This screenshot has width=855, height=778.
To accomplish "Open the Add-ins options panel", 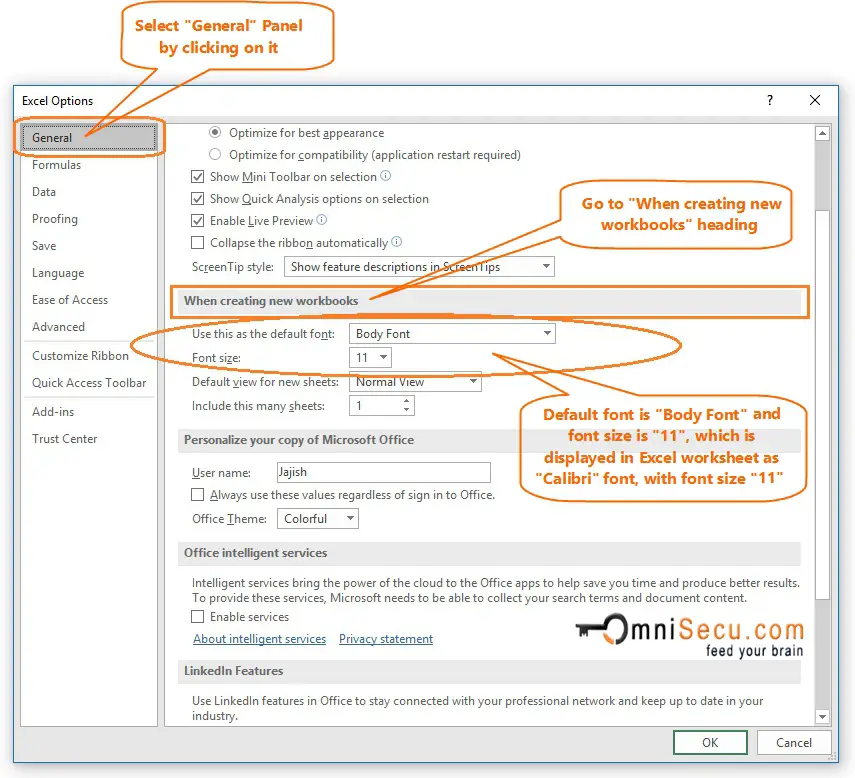I will coord(53,412).
